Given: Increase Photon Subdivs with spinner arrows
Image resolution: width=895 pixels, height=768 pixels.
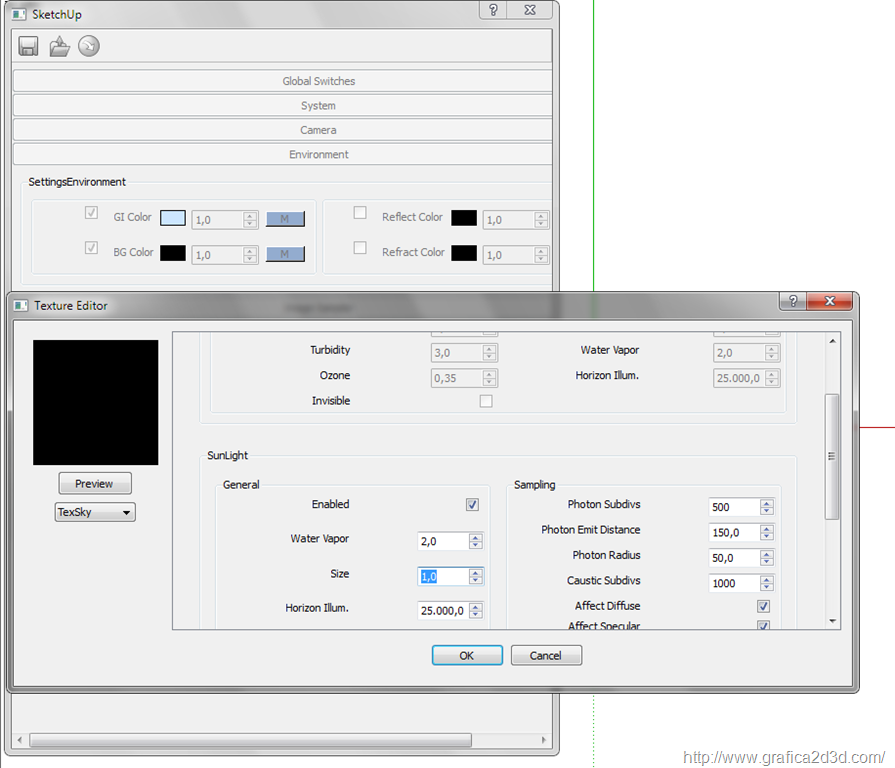Looking at the screenshot, I should tap(767, 503).
